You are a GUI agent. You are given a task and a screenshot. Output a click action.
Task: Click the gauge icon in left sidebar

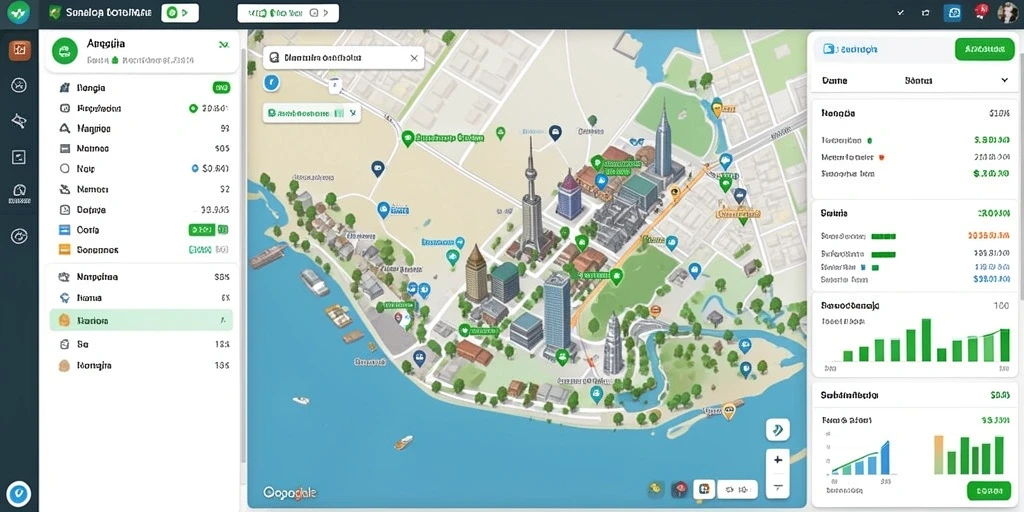[x=19, y=192]
